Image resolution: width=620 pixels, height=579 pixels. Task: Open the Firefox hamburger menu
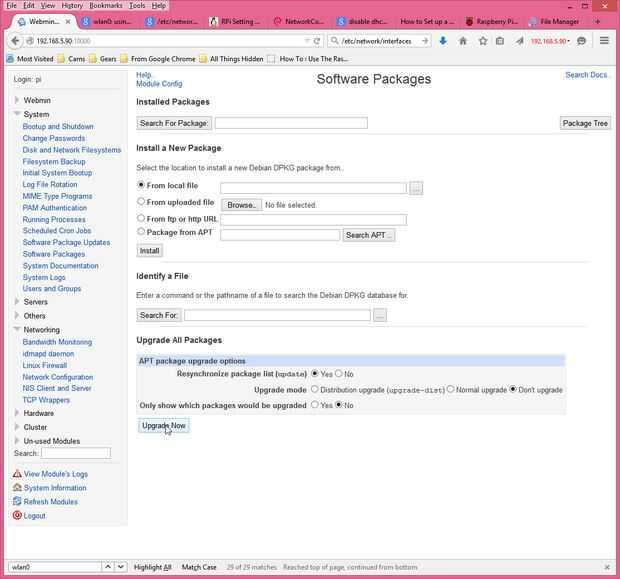[x=604, y=40]
